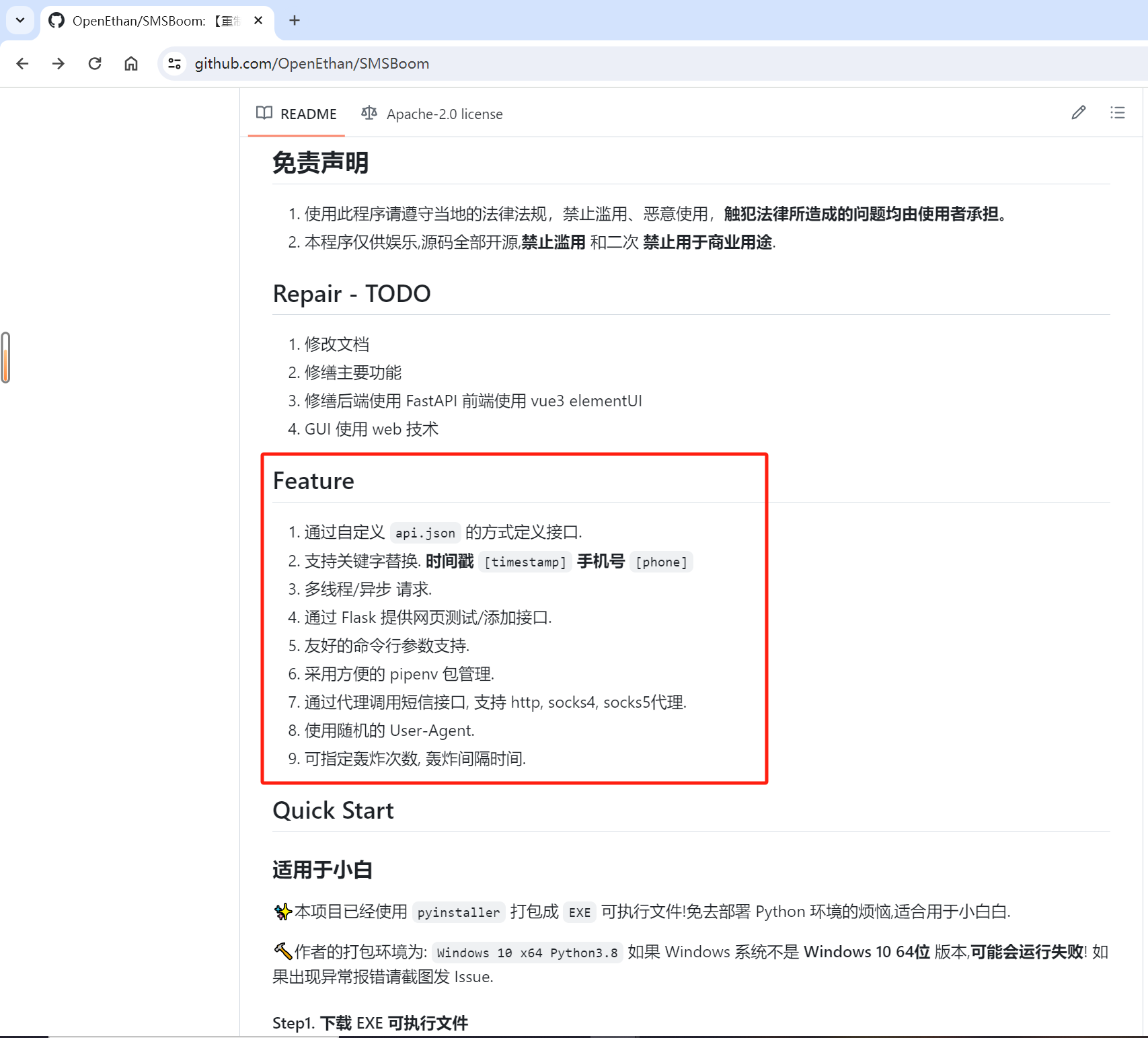The height and width of the screenshot is (1038, 1148).
Task: Click the TODO item 修缮主要功能
Action: coord(353,373)
